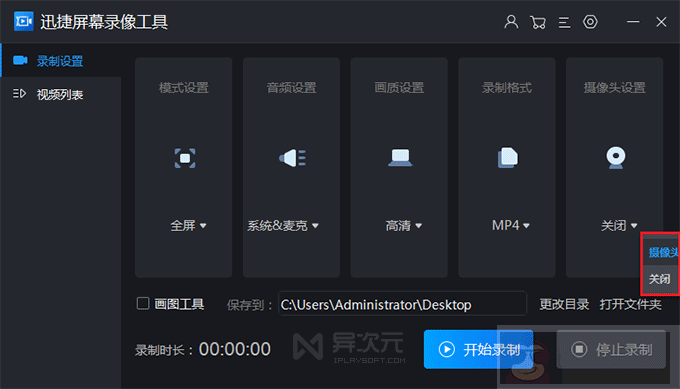Screen dimensions: 680x389
Task: Click the 停止录制 button
Action: 611,349
